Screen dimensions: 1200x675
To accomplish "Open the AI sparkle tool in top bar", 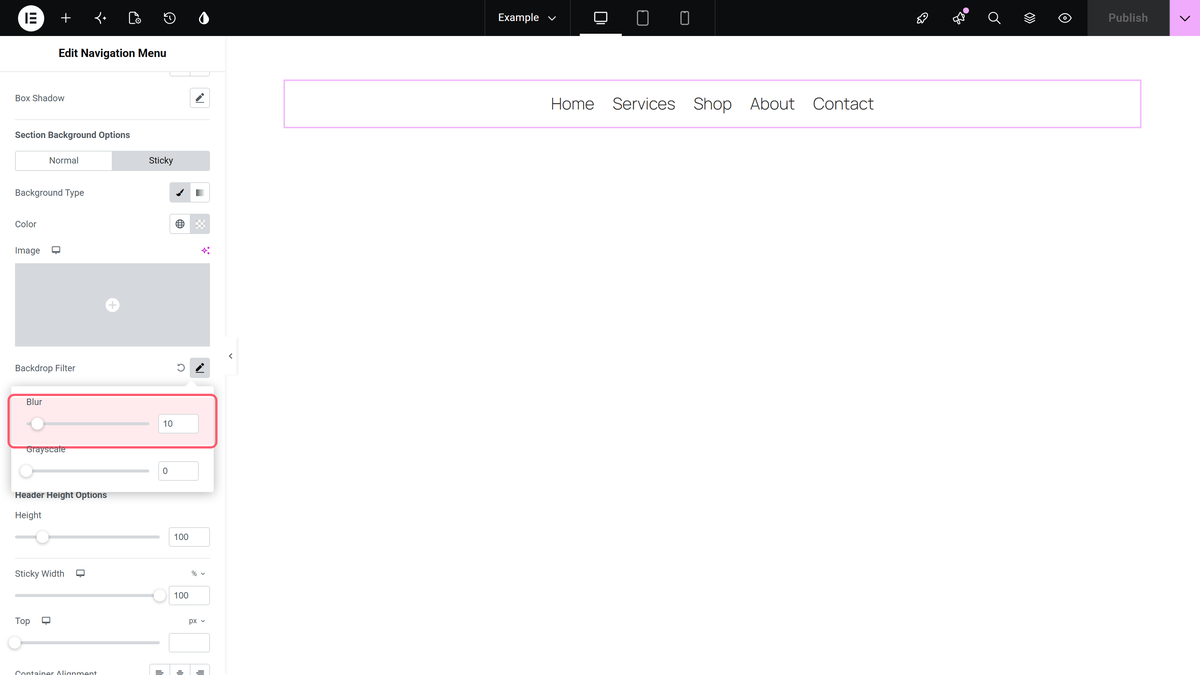I will click(x=100, y=18).
